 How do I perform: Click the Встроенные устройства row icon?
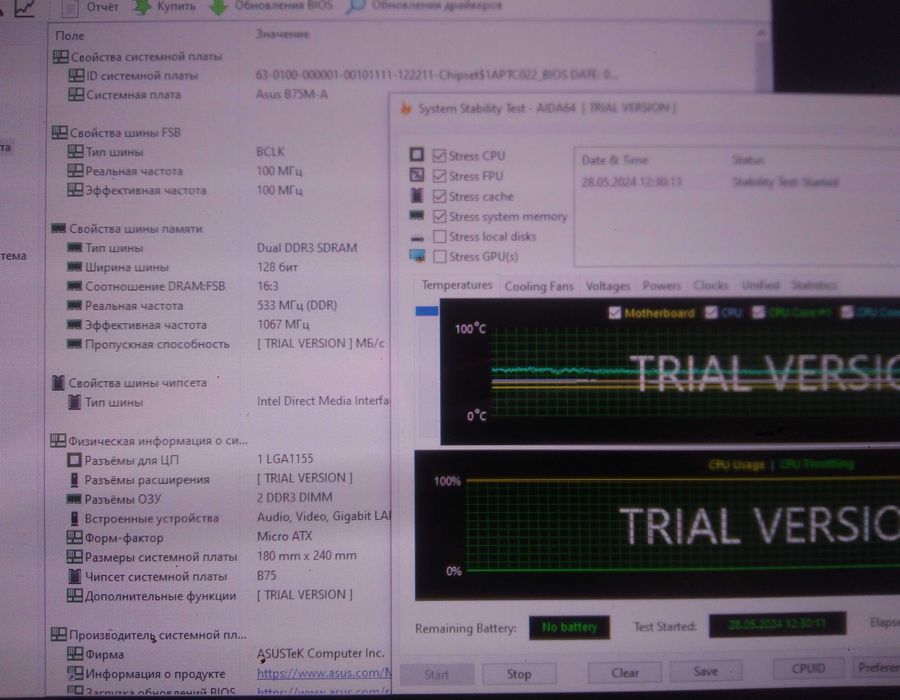click(74, 518)
